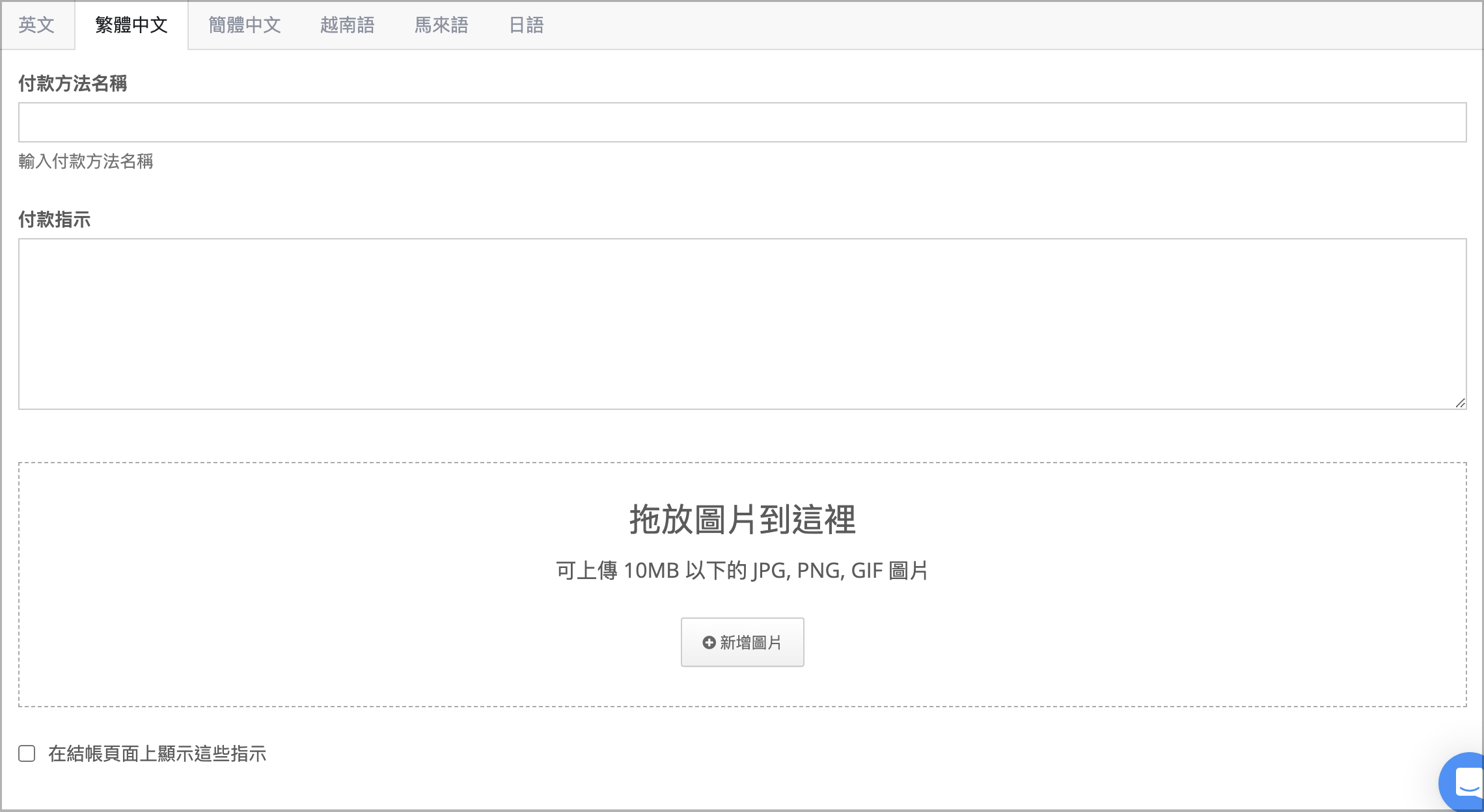Image resolution: width=1484 pixels, height=812 pixels.
Task: Enable 在結帳頁面上顯示這些指示 checkbox
Action: pos(27,753)
